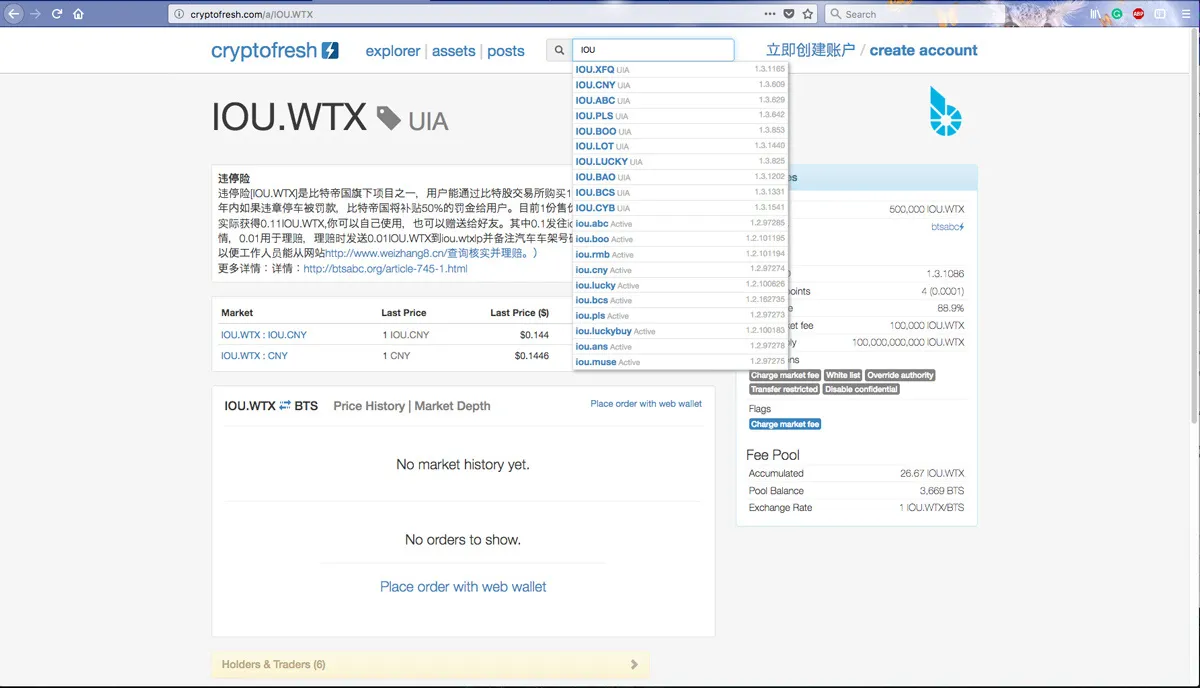The width and height of the screenshot is (1200, 688).
Task: Select iou.muse Active account suggestion
Action: (x=681, y=362)
